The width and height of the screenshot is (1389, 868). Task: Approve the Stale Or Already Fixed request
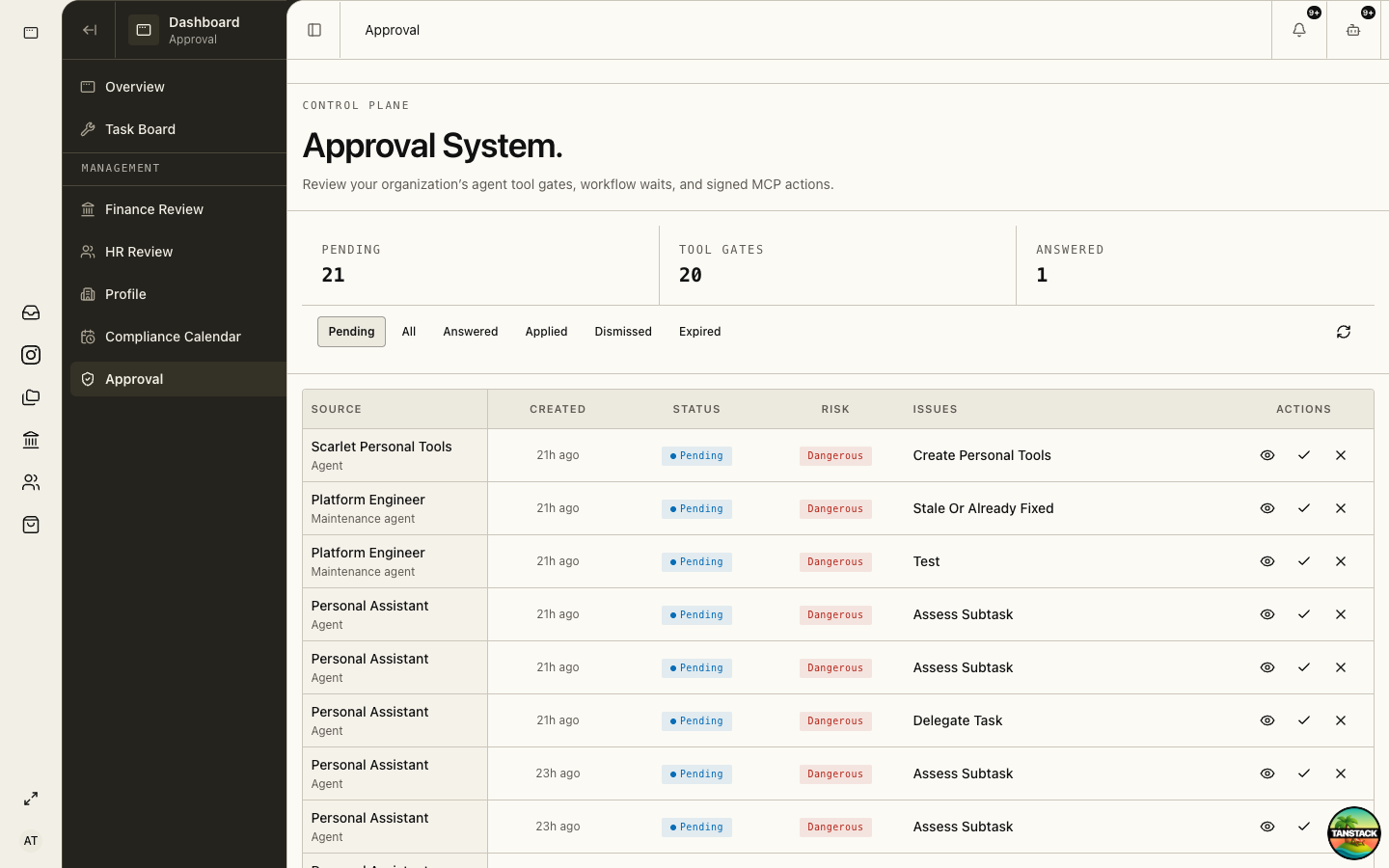(1304, 508)
